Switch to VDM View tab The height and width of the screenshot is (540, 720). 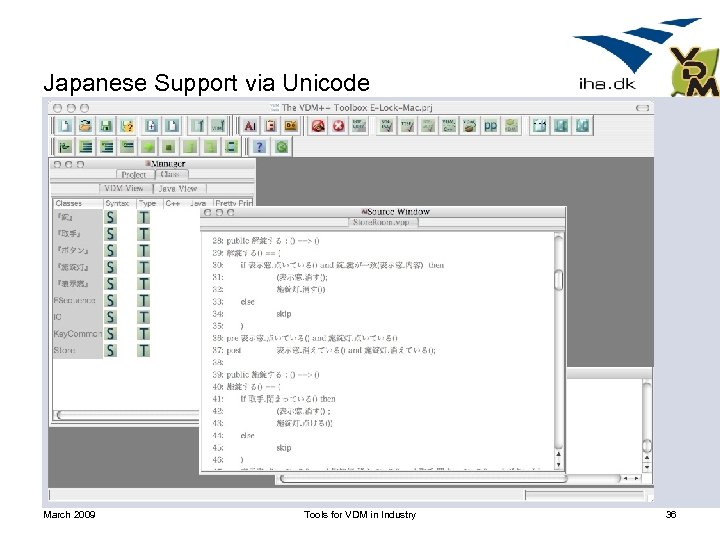point(124,188)
